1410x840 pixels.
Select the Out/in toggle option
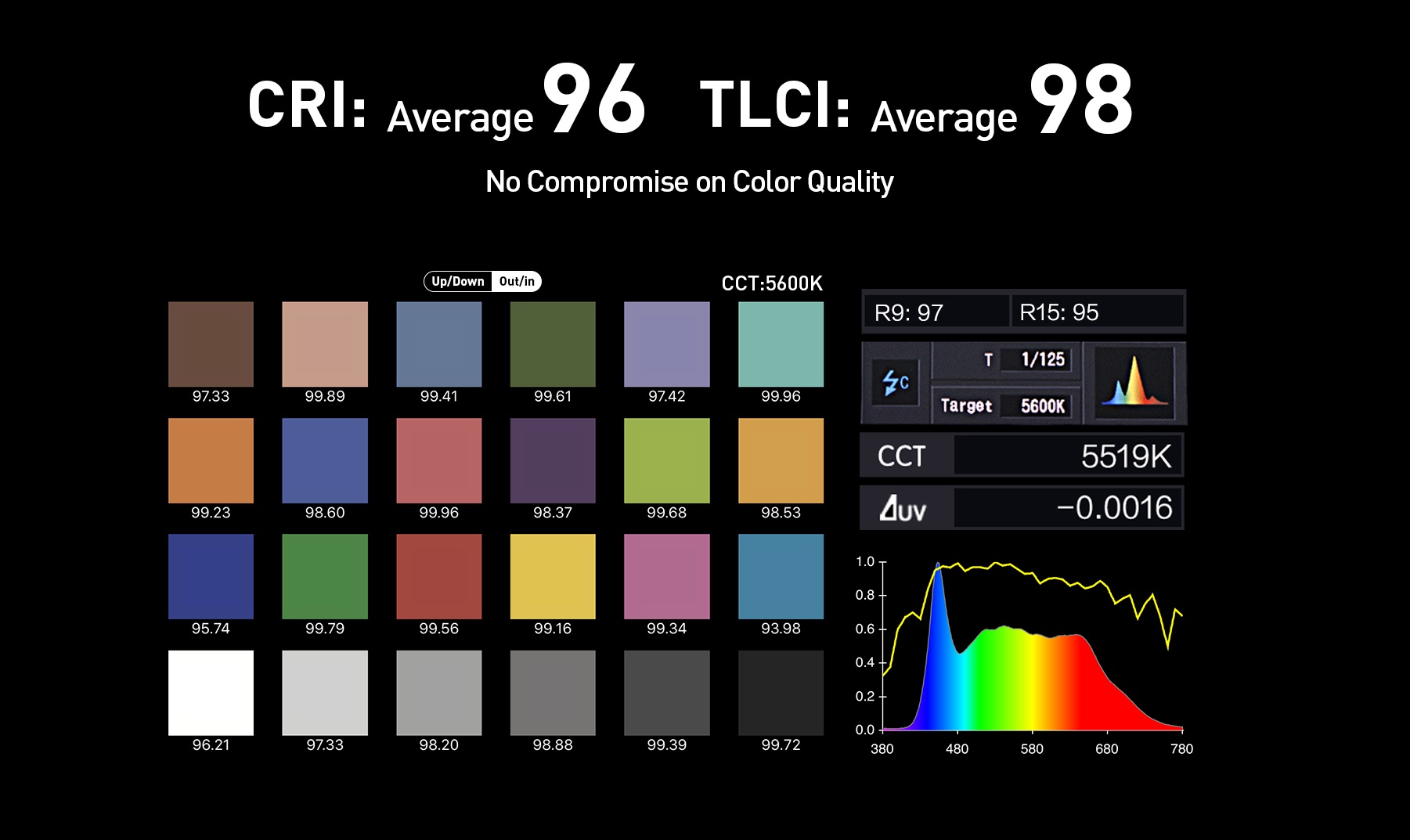[517, 281]
